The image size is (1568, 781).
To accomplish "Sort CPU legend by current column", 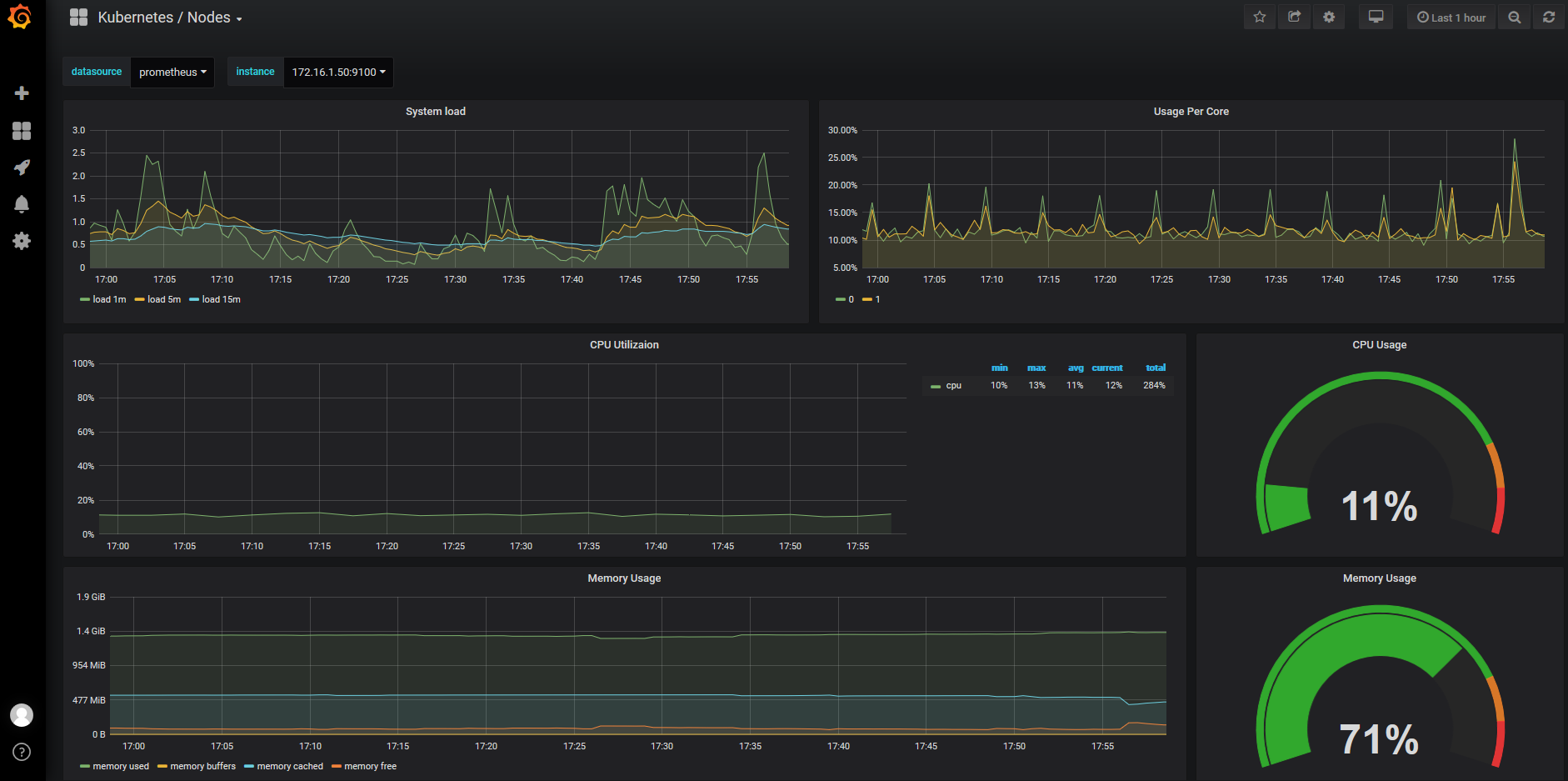I will [x=1107, y=368].
